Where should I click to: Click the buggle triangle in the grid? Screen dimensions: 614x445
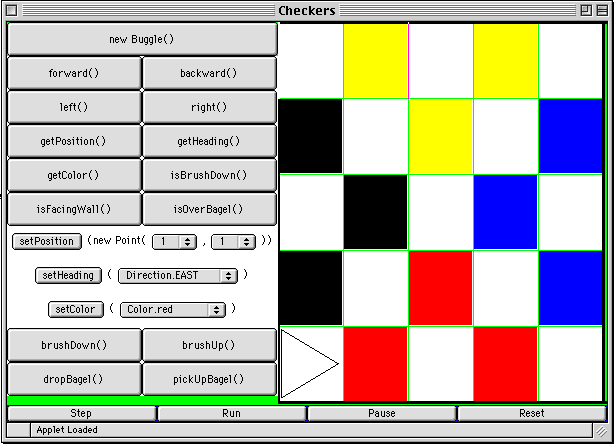pos(309,364)
